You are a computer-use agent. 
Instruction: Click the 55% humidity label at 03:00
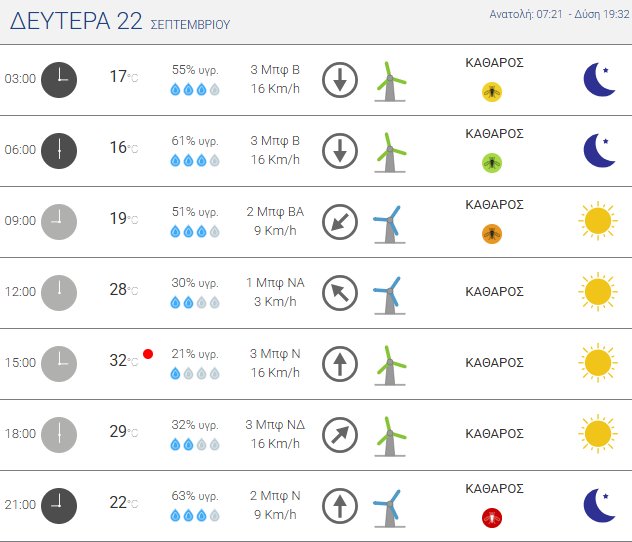195,70
